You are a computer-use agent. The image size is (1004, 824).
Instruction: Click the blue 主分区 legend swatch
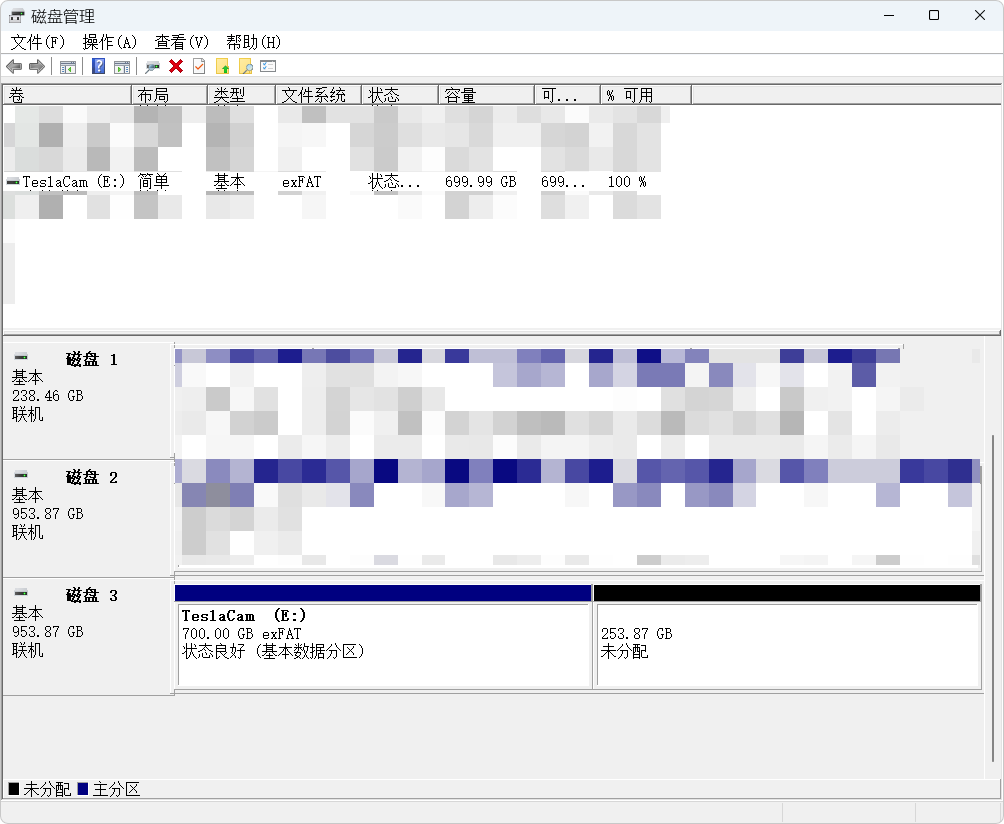point(83,789)
